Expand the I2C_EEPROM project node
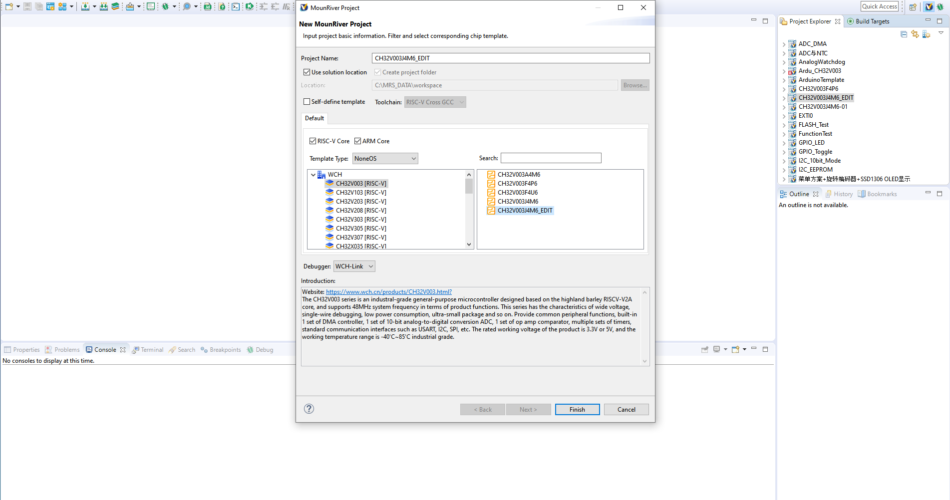This screenshot has height=500, width=950. (x=784, y=170)
